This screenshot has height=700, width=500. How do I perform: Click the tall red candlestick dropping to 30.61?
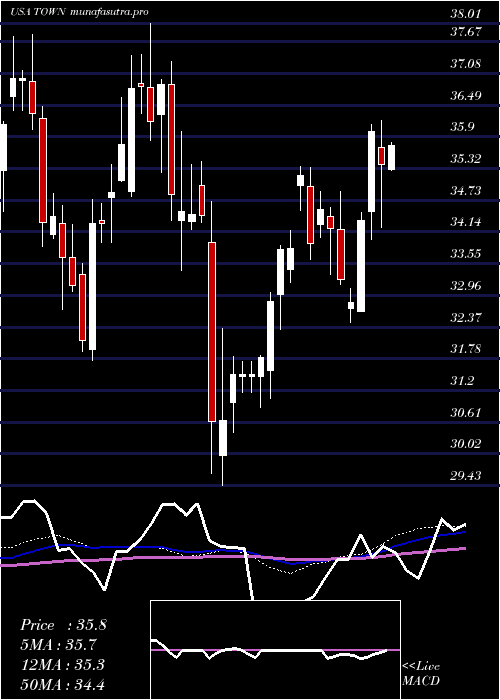coord(212,332)
